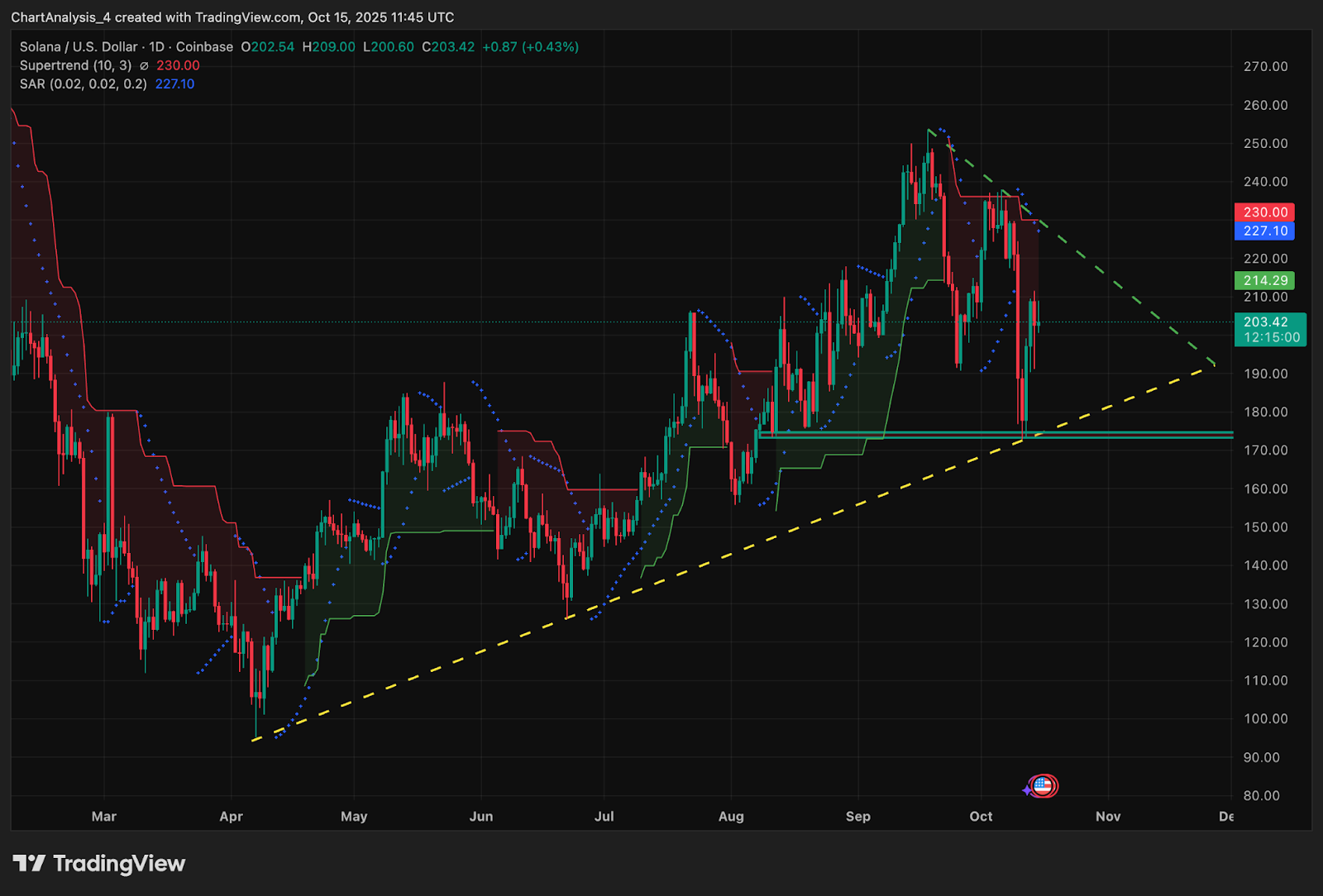Click the ∅ symbol next to Supertrend
Screen dimensions: 1323x896
[144, 66]
